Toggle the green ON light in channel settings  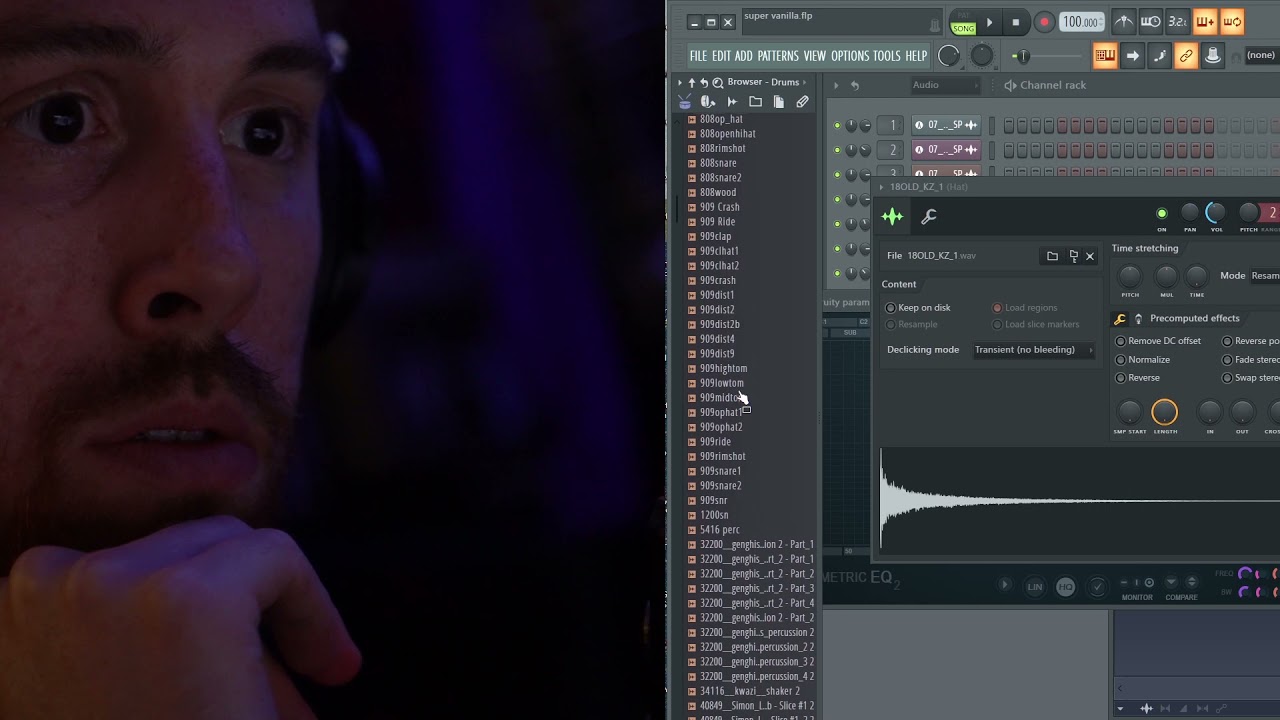(x=1161, y=213)
